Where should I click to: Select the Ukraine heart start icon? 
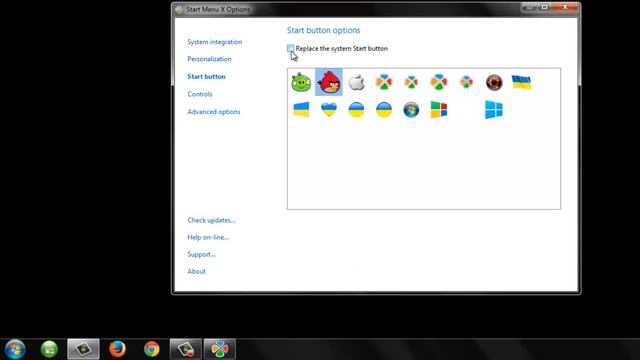point(329,110)
